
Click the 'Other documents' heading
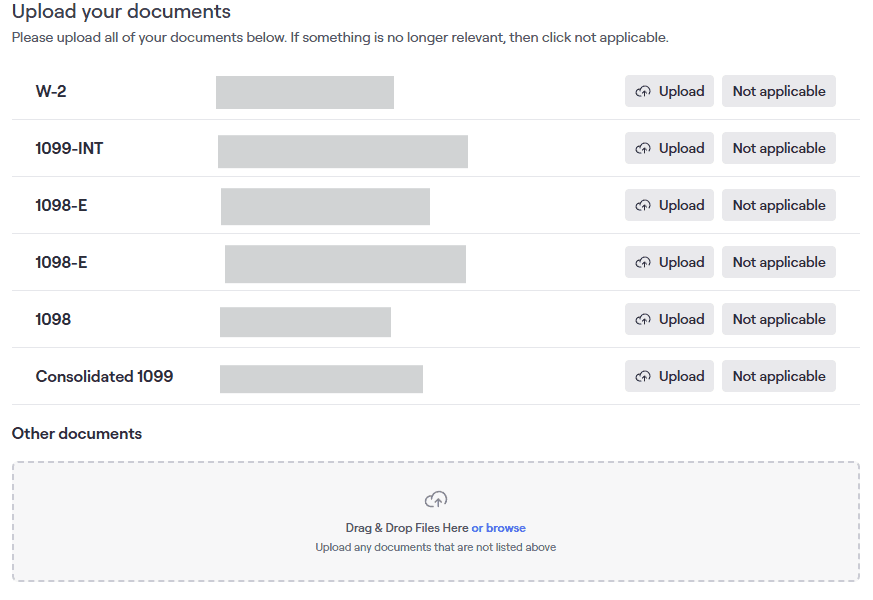(x=77, y=433)
